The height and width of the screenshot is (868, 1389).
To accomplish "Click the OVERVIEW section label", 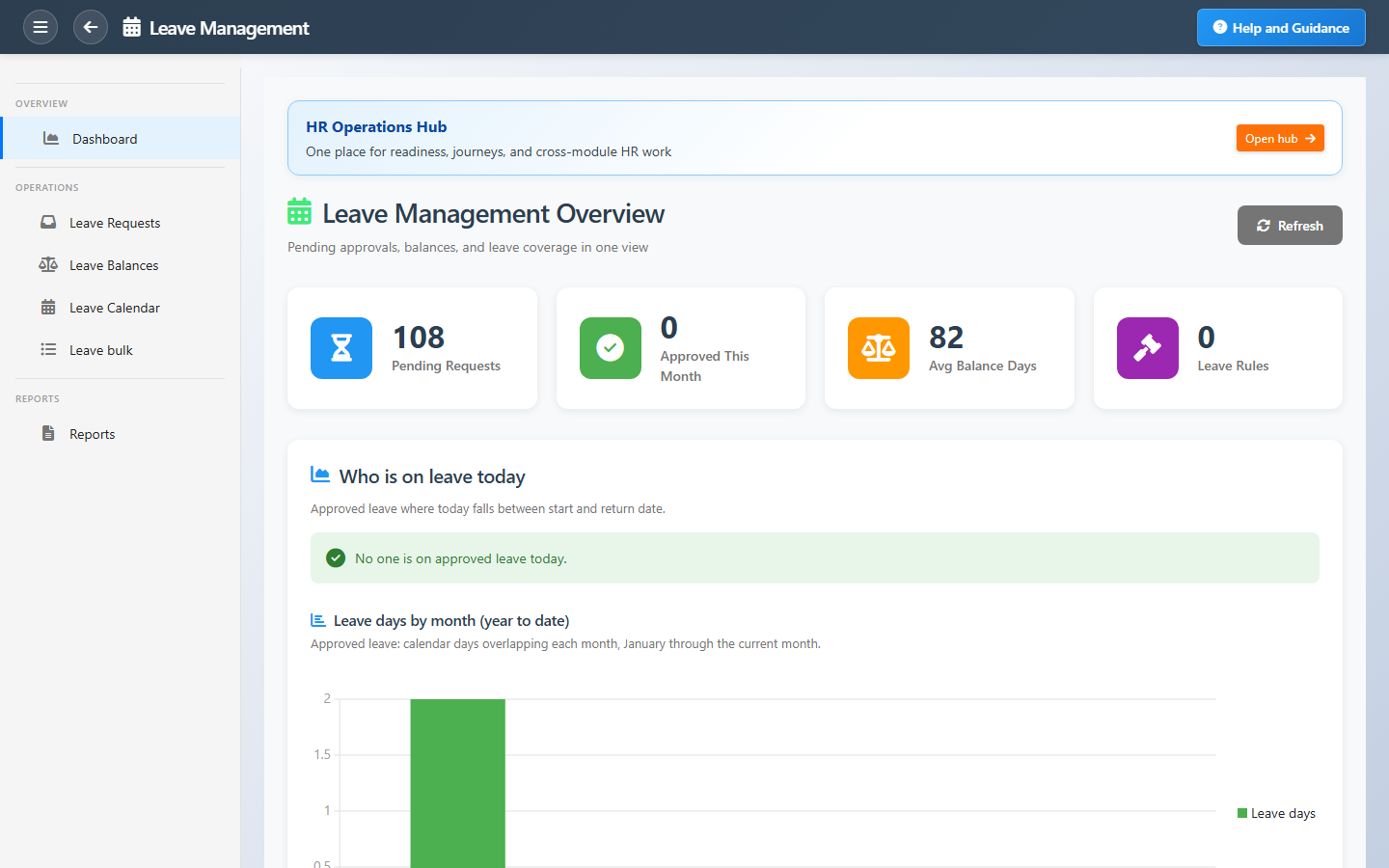I will coord(41,103).
